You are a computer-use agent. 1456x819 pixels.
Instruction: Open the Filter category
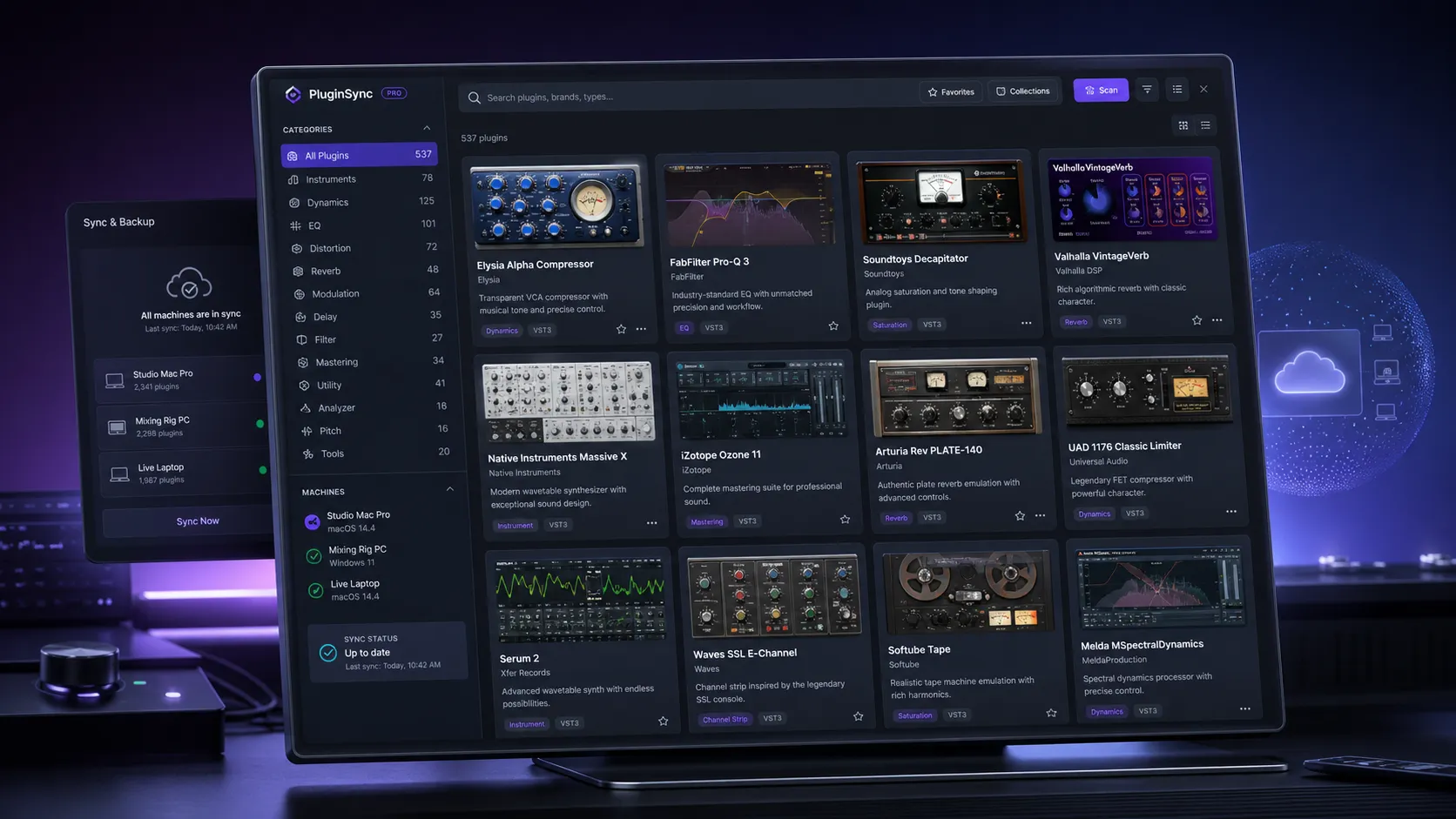tap(370, 339)
